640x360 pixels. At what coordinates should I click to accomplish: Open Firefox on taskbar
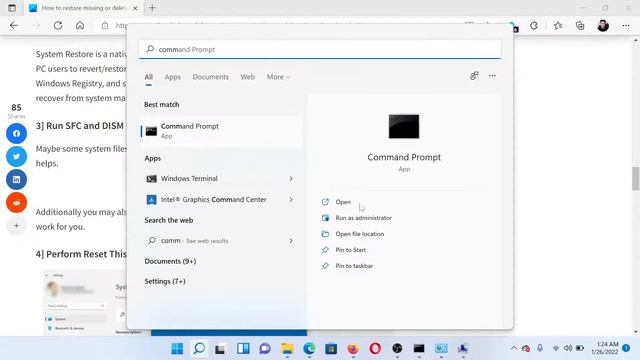[353, 349]
